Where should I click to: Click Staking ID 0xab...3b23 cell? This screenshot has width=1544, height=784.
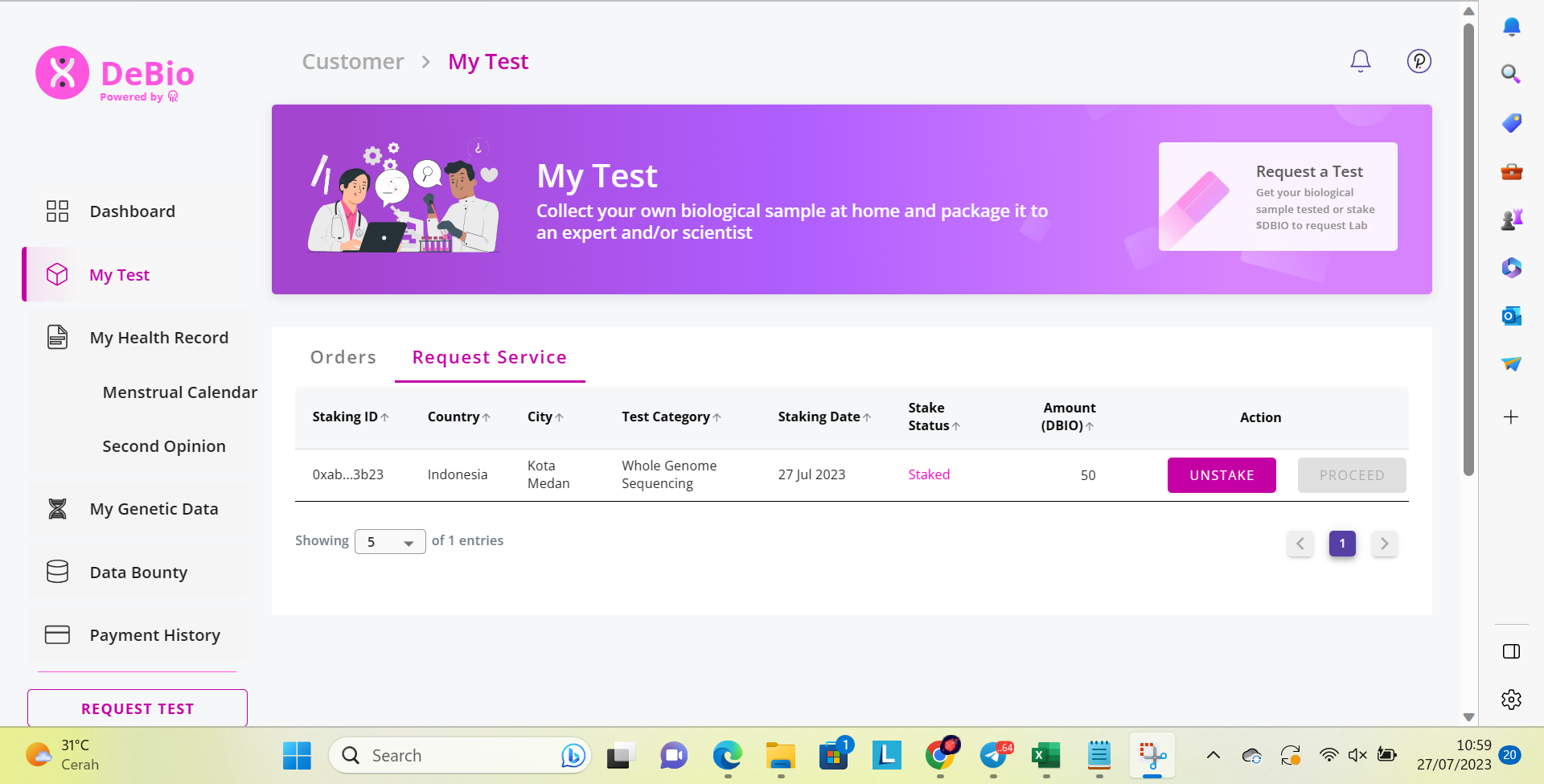click(x=348, y=474)
